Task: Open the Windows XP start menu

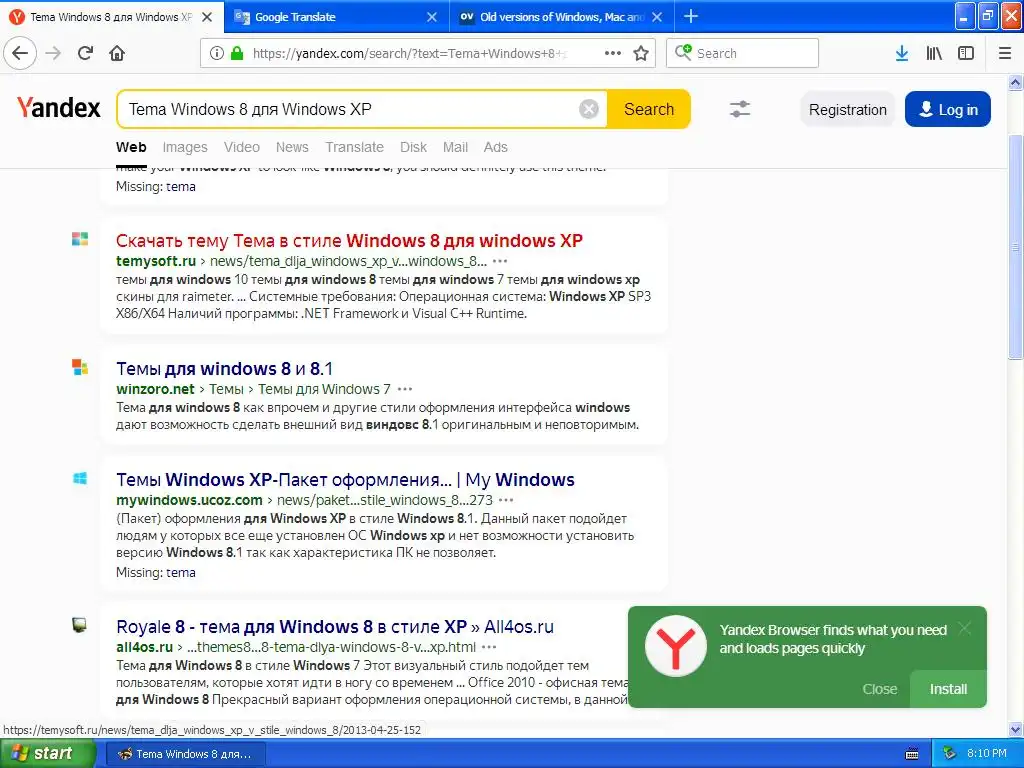Action: [47, 754]
